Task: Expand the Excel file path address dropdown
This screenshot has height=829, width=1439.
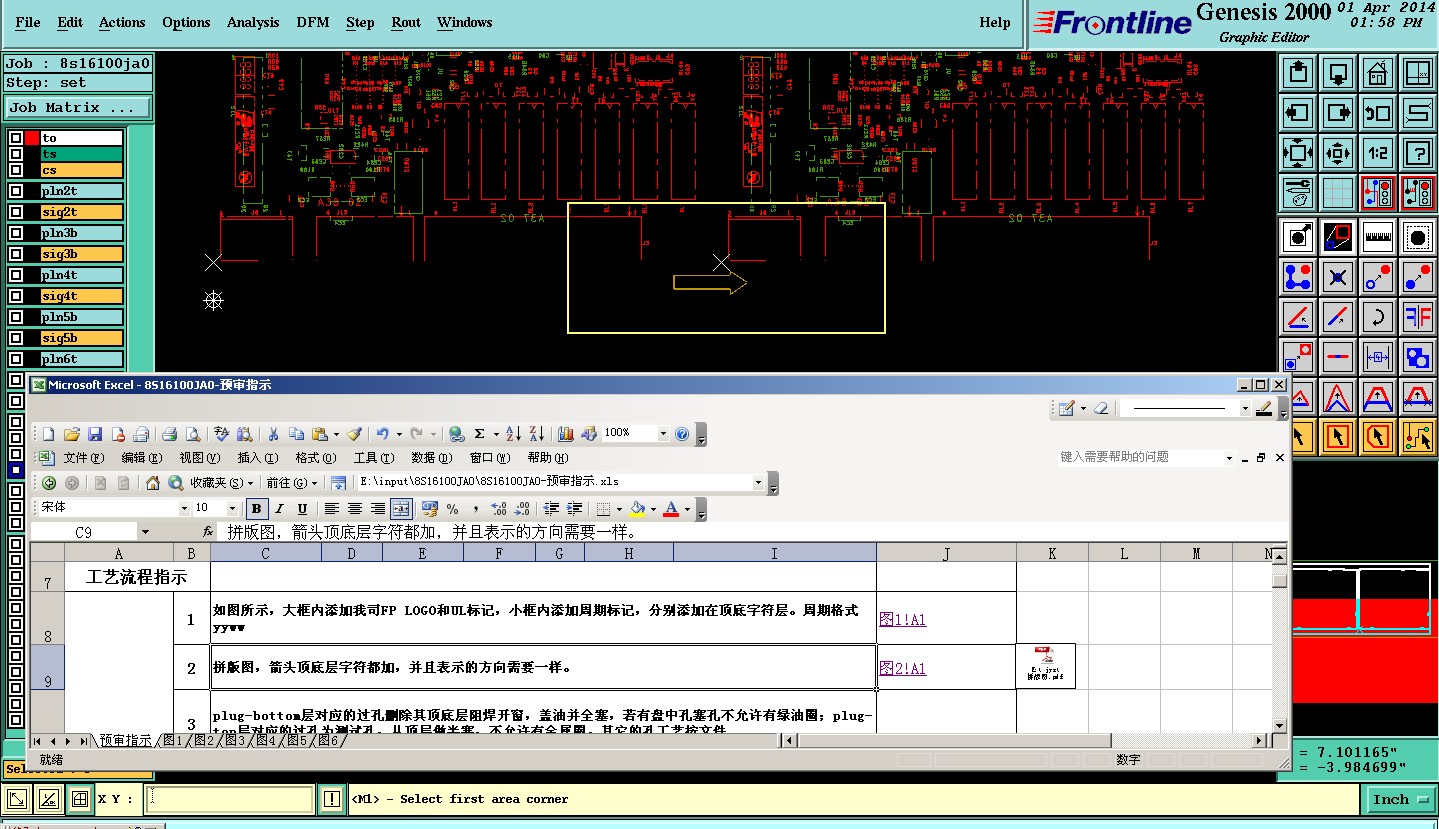Action: (758, 482)
